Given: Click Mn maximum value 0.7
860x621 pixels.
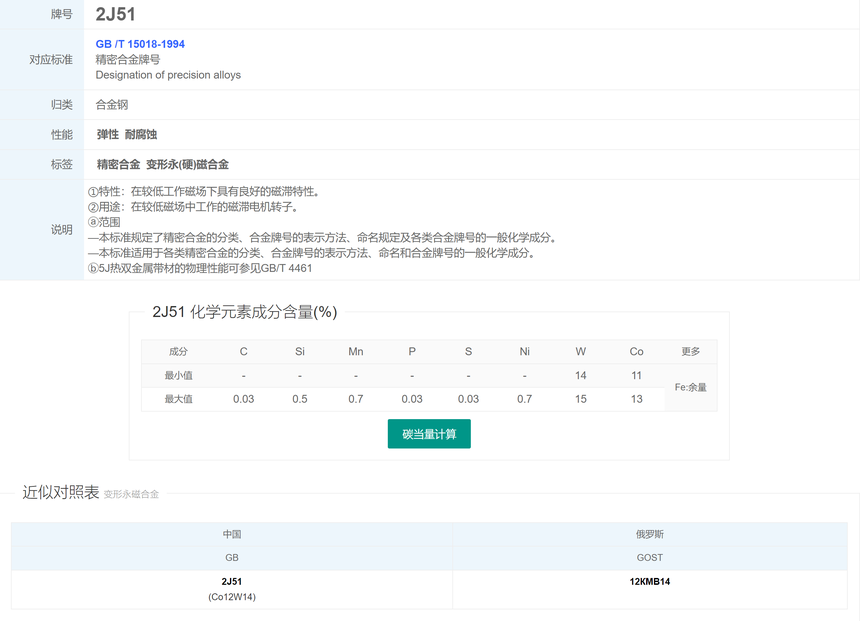Looking at the screenshot, I should pos(355,399).
